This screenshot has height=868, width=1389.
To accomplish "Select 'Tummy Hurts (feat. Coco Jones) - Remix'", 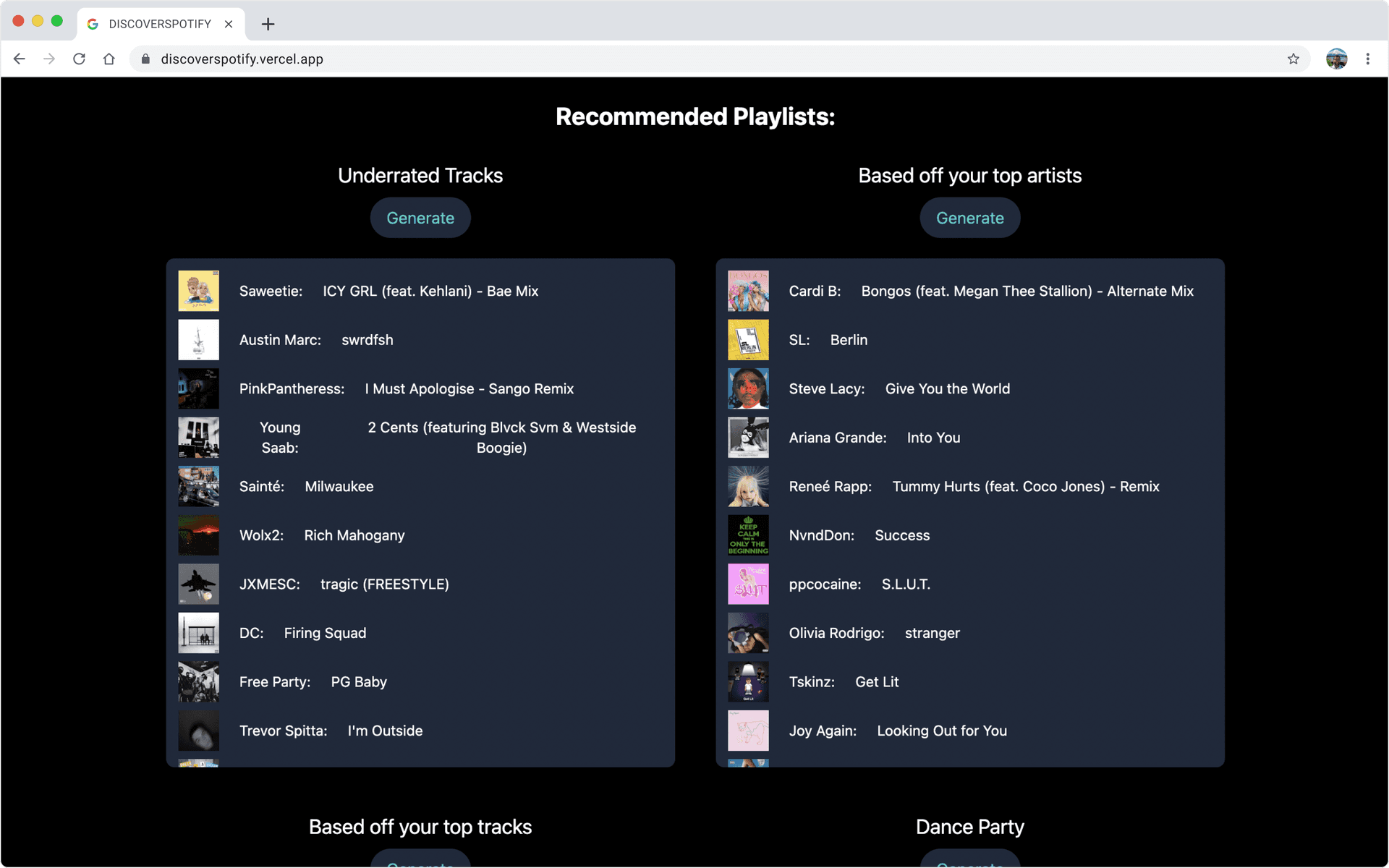I will coord(1026,486).
